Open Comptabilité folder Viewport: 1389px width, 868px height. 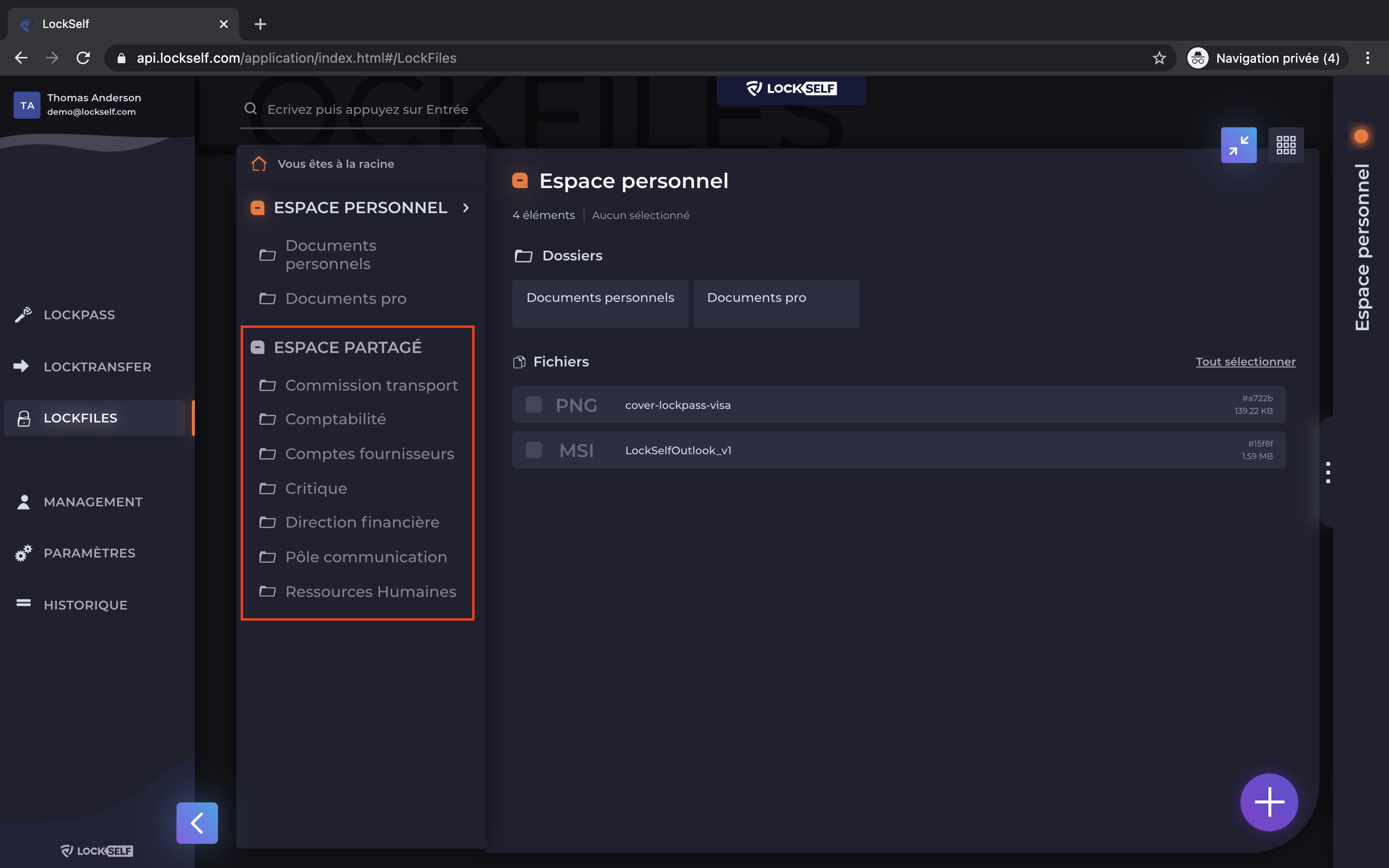[x=335, y=419]
